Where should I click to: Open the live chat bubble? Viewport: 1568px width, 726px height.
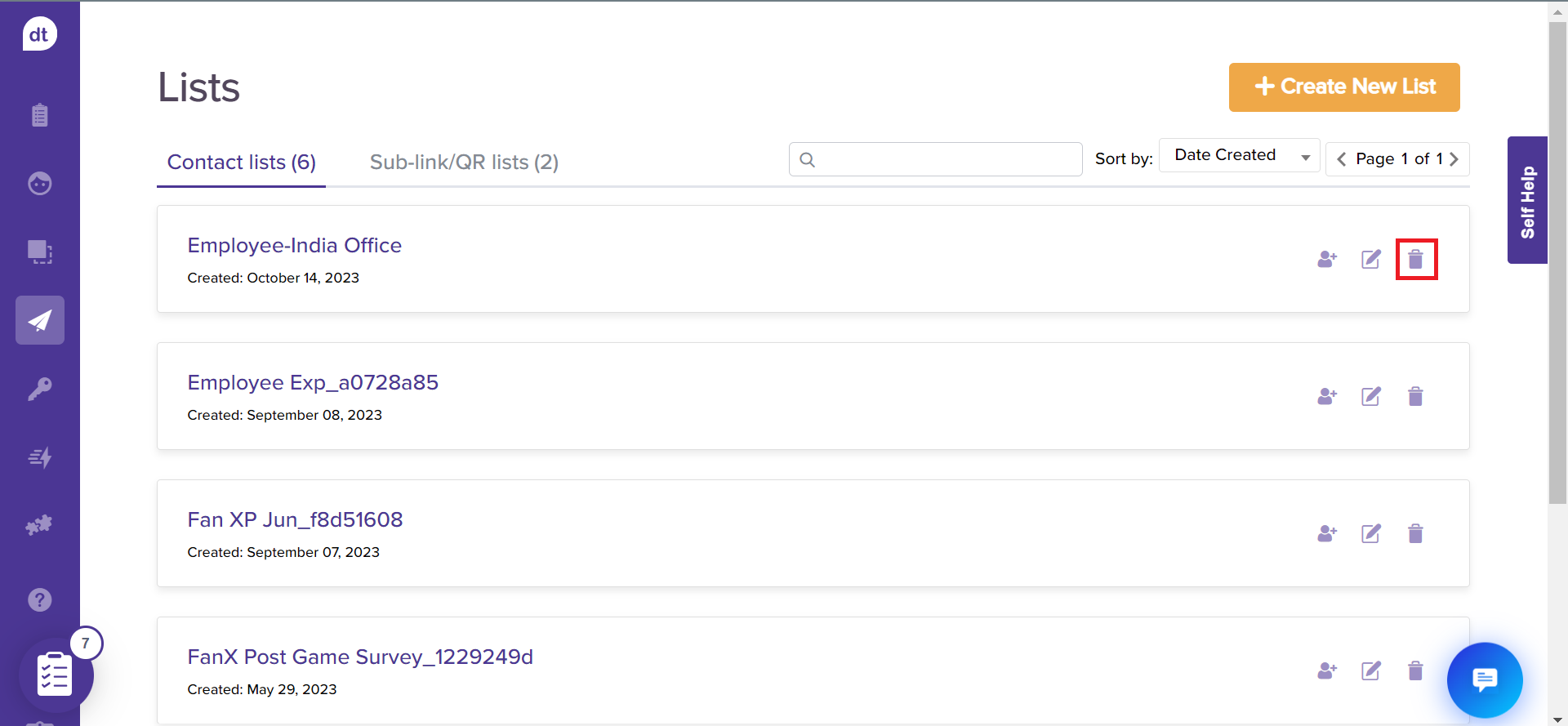1484,679
